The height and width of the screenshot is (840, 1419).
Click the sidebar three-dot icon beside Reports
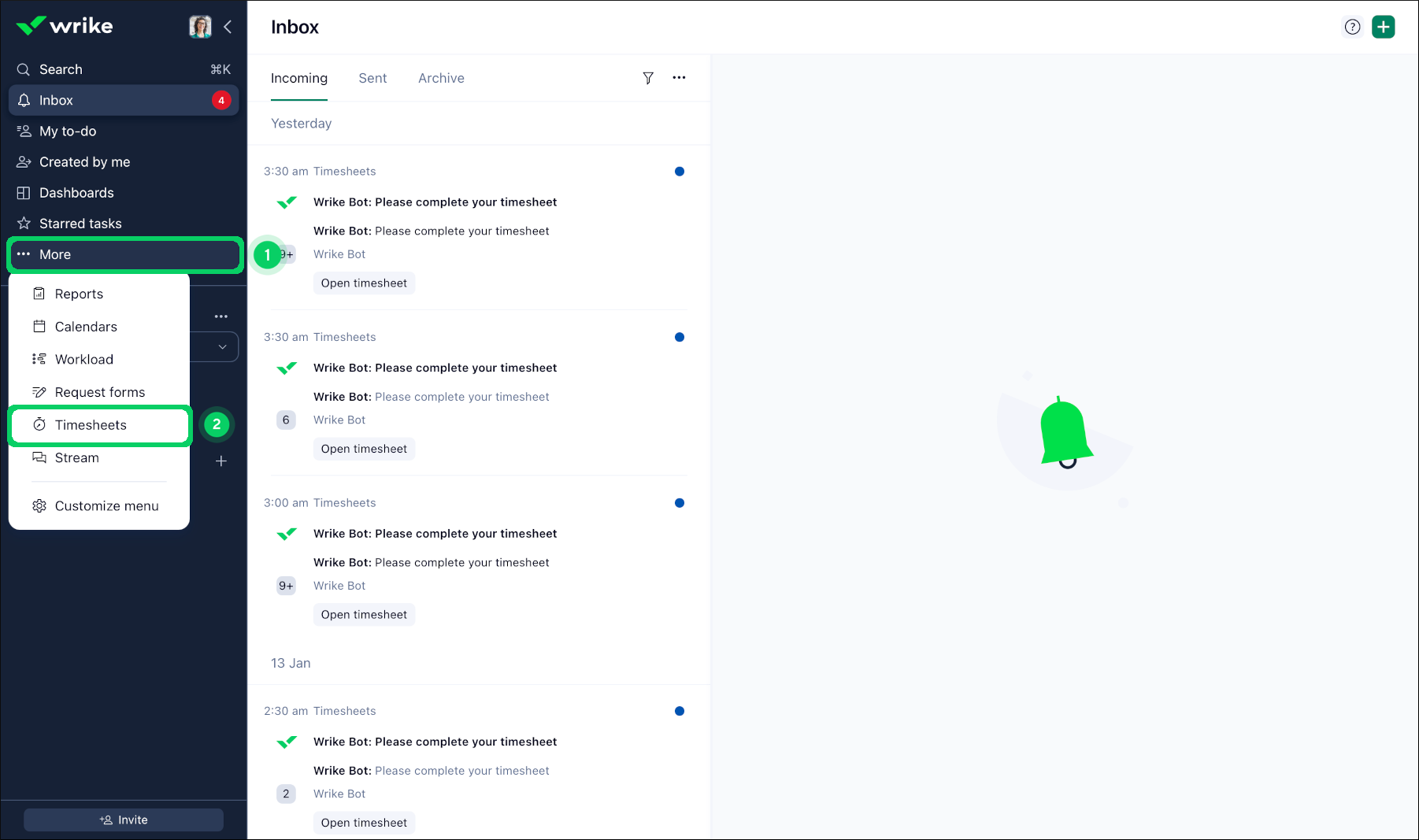click(x=221, y=316)
